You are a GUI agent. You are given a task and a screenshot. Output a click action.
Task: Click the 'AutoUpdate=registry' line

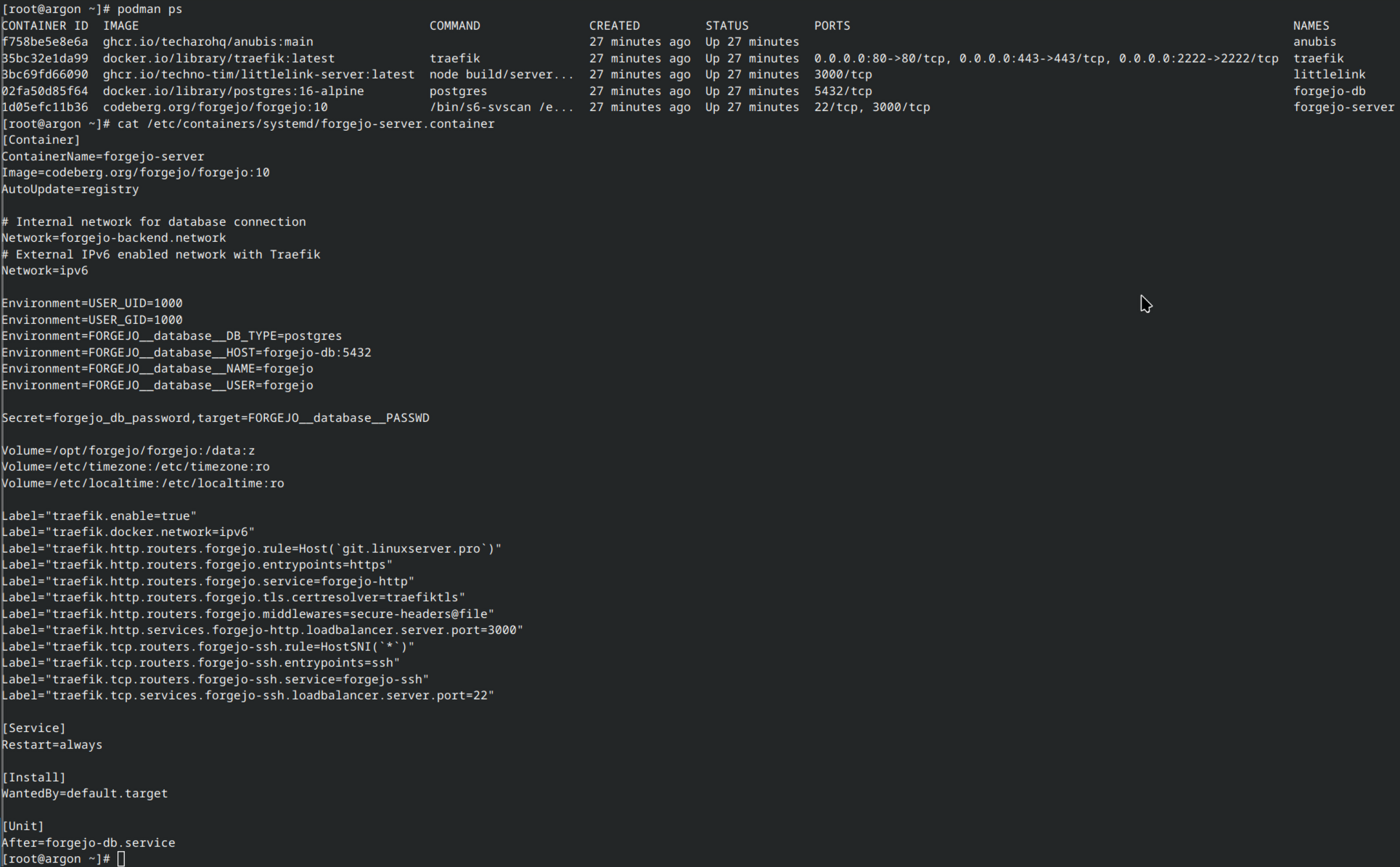point(70,190)
